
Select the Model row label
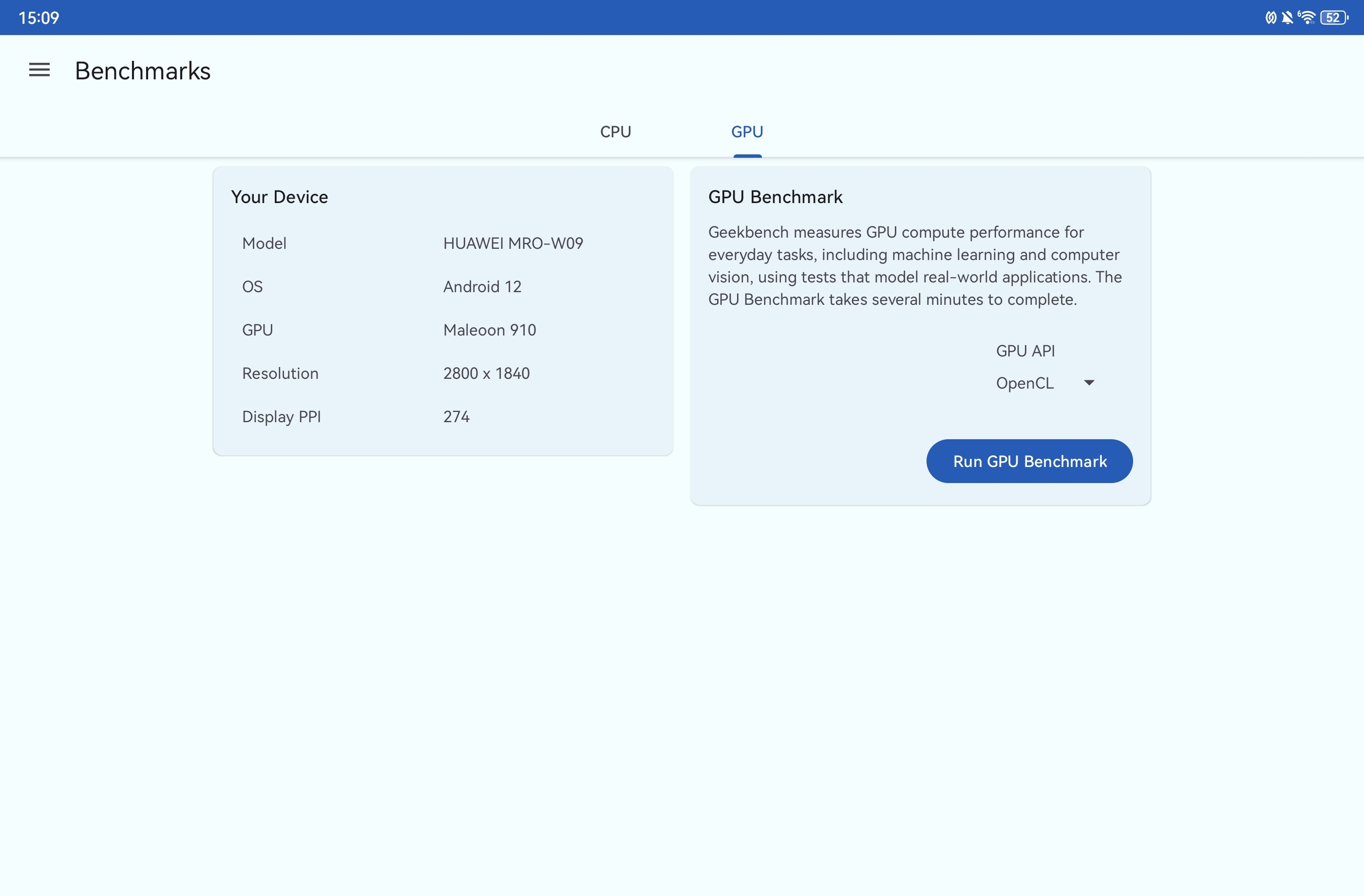point(264,243)
